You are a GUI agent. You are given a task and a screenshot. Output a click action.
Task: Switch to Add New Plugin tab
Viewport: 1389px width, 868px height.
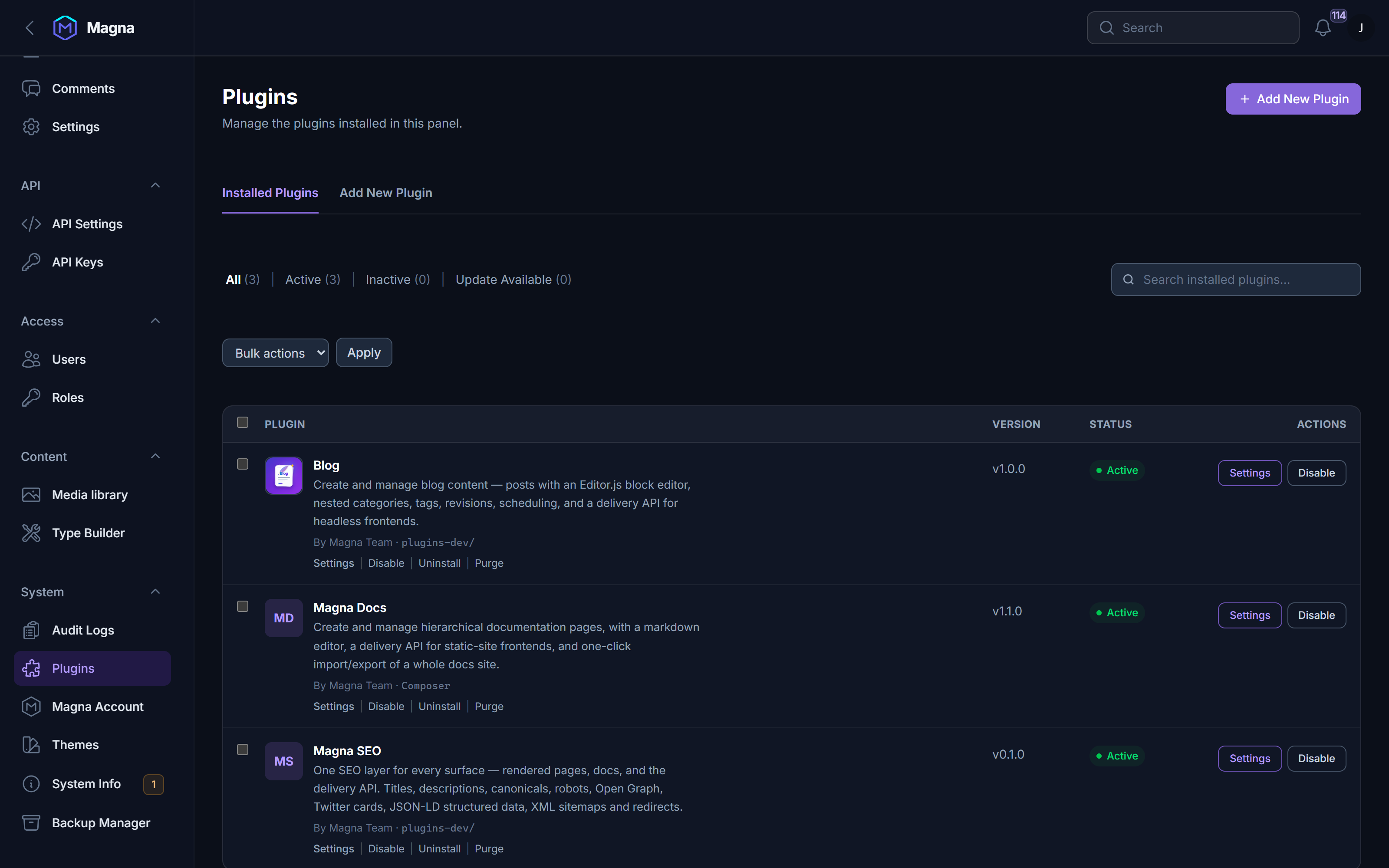386,193
